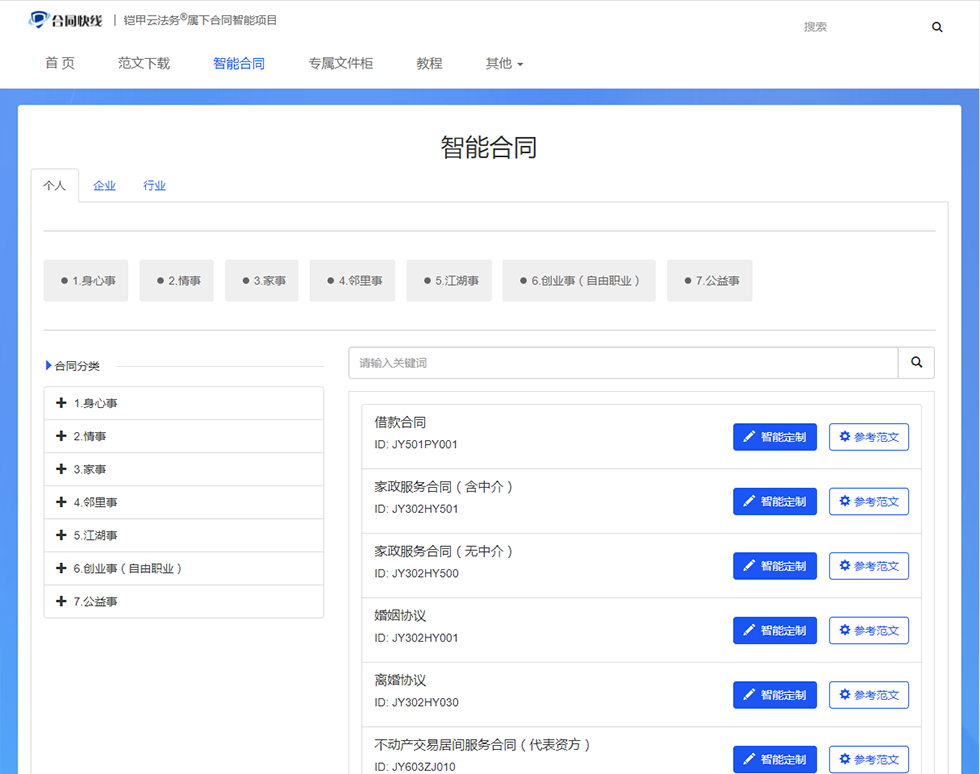Click the ID: JY302HY500 text
Image resolution: width=980 pixels, height=774 pixels.
pos(416,573)
